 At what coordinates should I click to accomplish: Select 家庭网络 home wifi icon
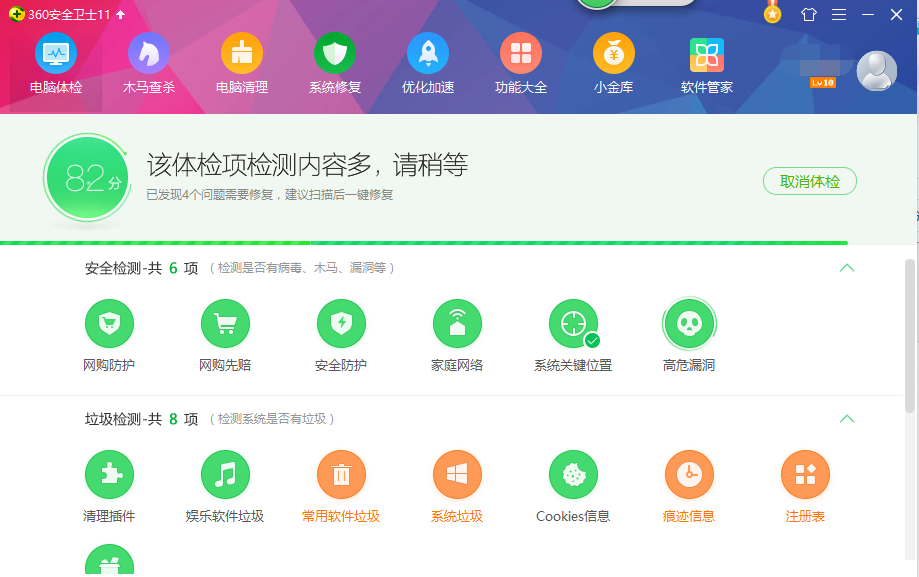457,324
